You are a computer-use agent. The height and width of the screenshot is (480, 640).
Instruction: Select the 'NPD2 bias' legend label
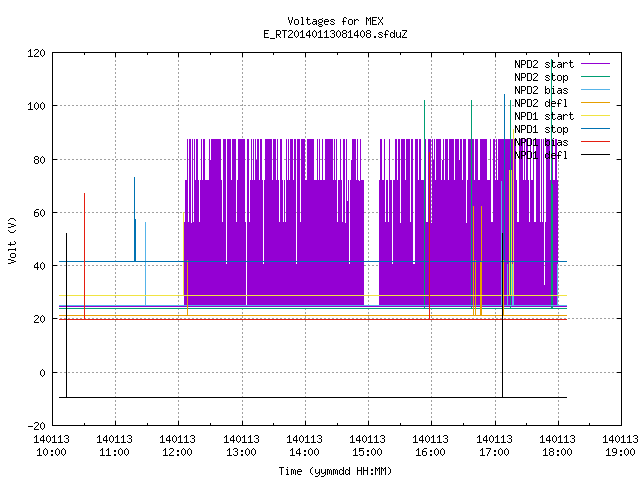(x=541, y=90)
